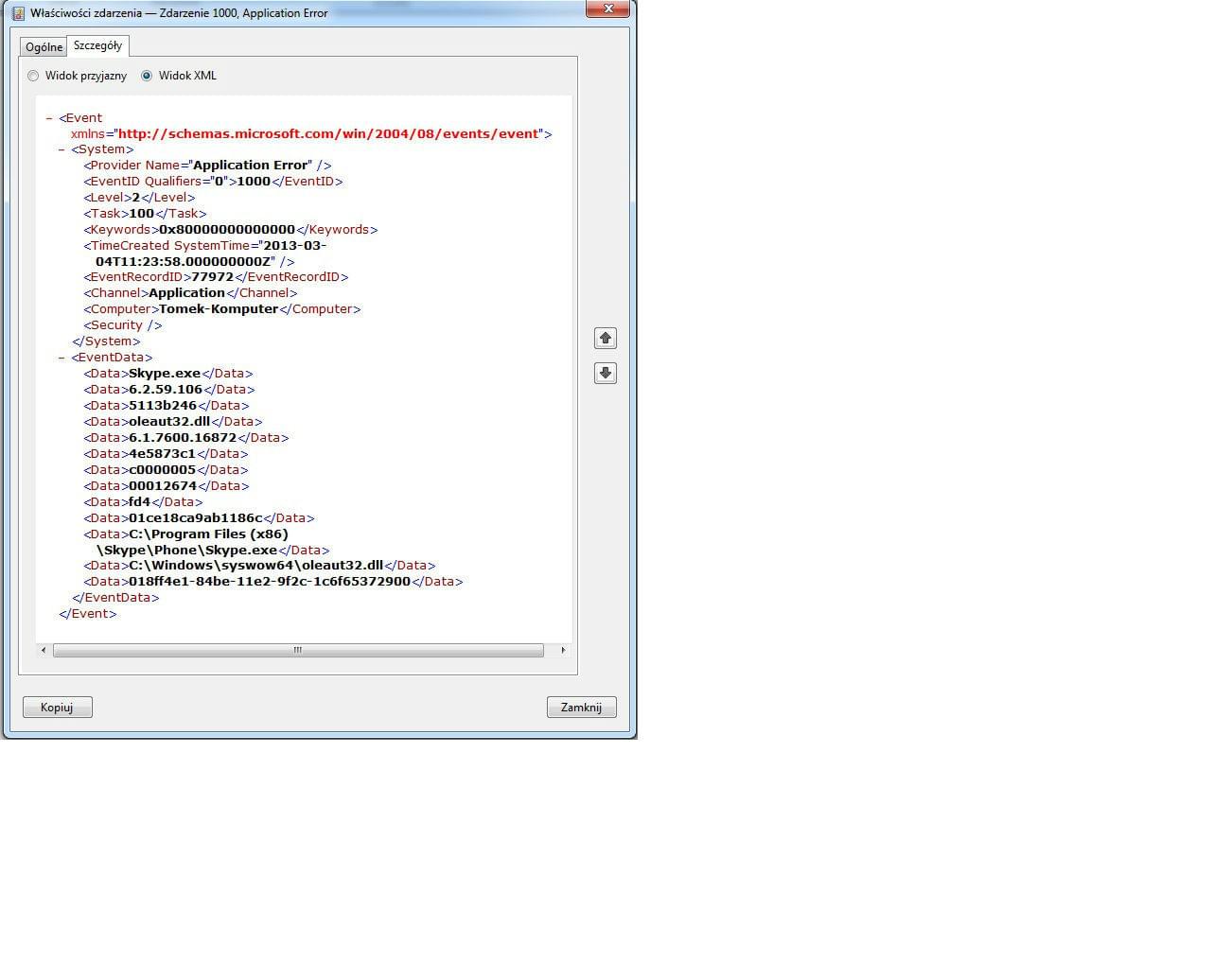Screen dimensions: 1230x980
Task: Select the Widok XML radio button
Action: click(x=147, y=76)
